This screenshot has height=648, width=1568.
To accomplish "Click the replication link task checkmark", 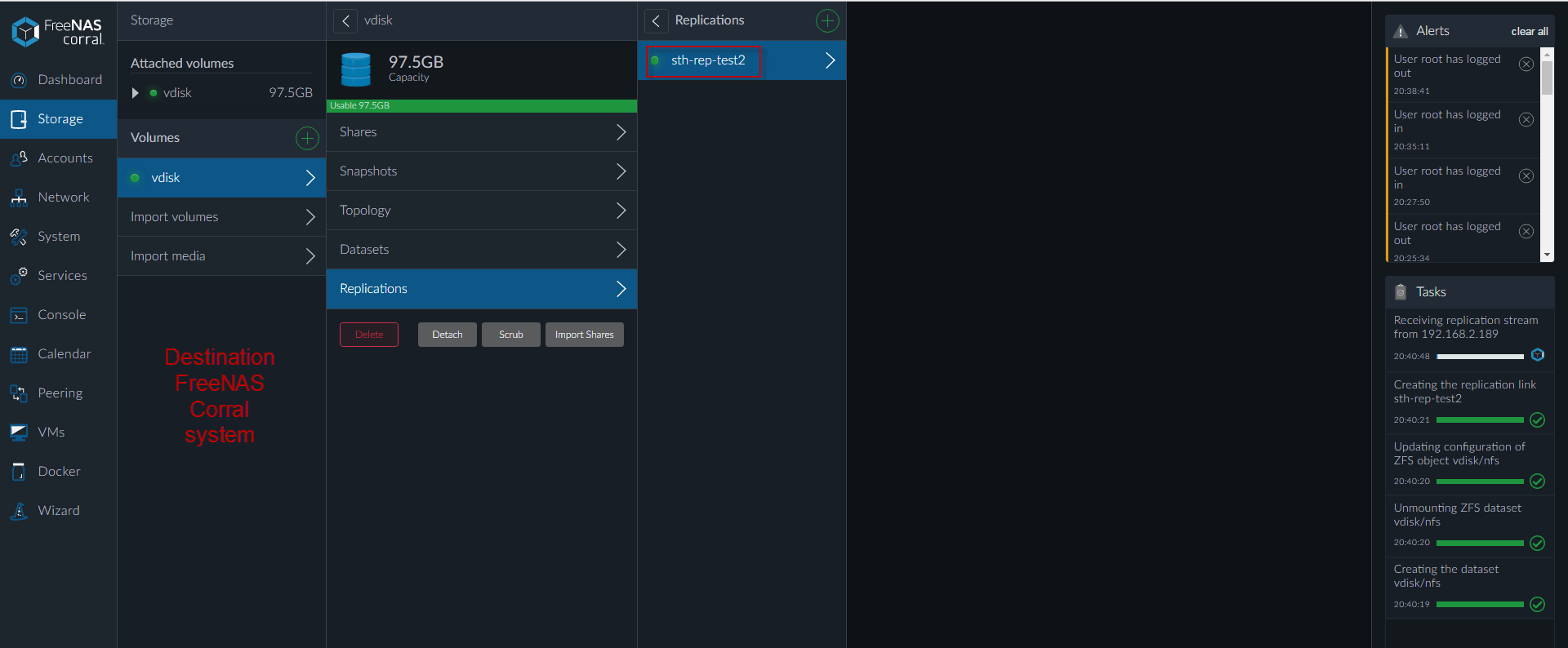I will coord(1538,419).
